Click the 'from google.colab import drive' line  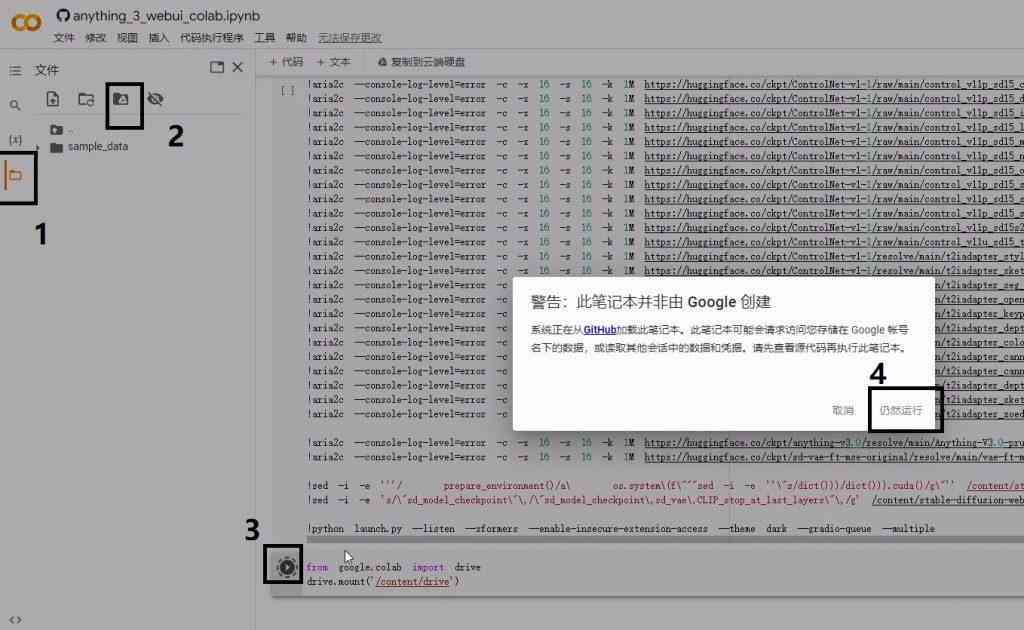coord(393,567)
